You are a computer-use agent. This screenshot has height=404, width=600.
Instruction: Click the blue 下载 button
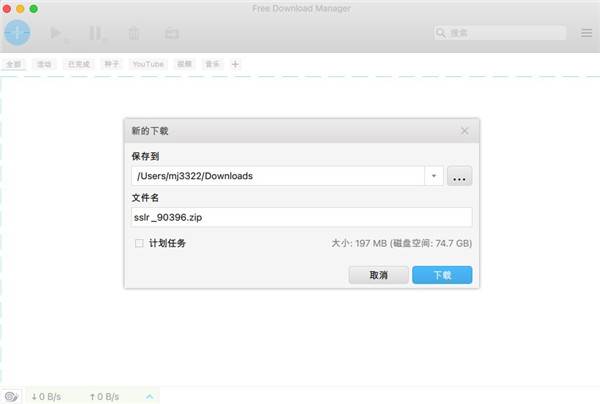click(x=442, y=275)
